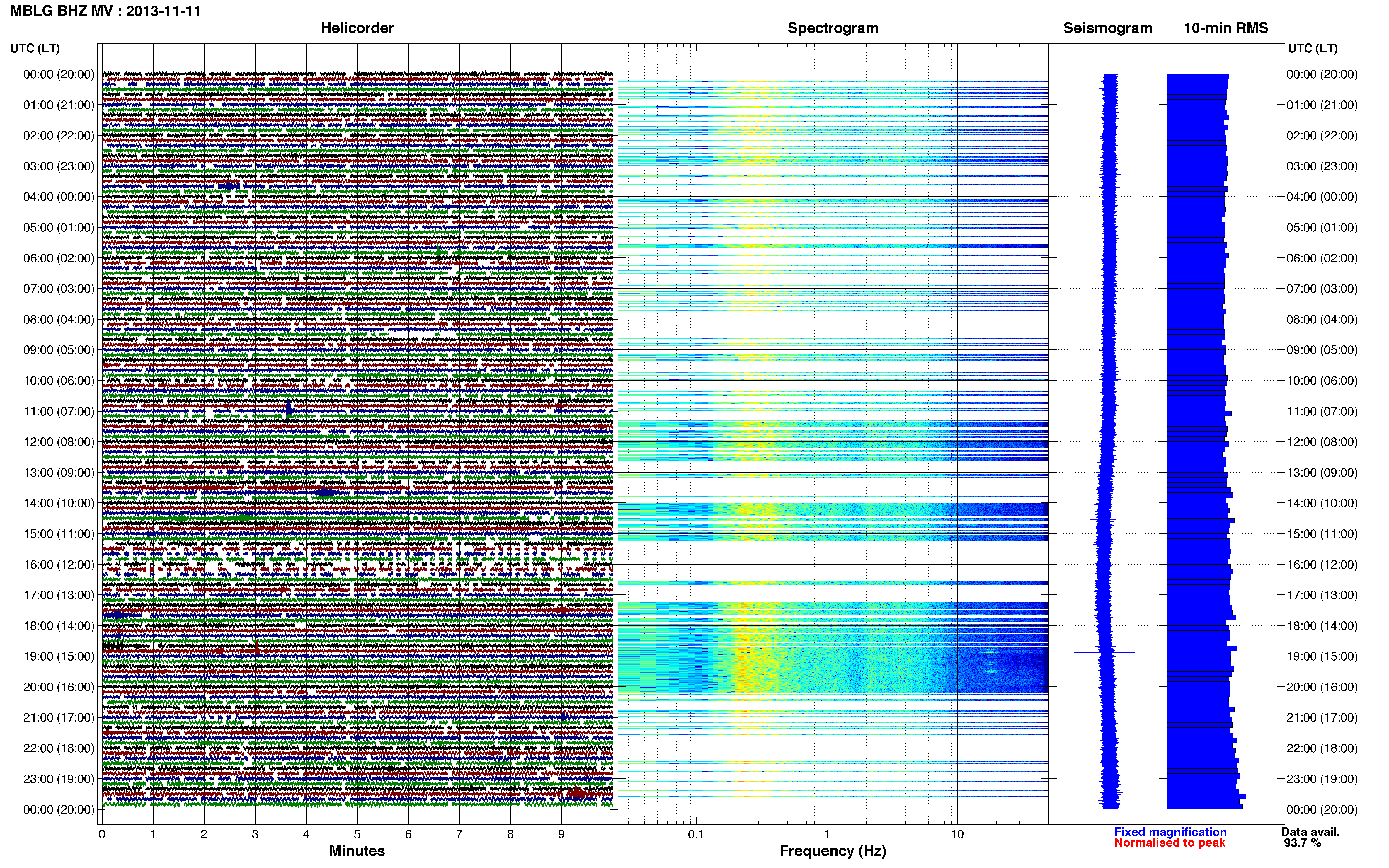Click the 0.1 frequency tick label
Viewport: 1389px width, 868px height.
[x=696, y=834]
